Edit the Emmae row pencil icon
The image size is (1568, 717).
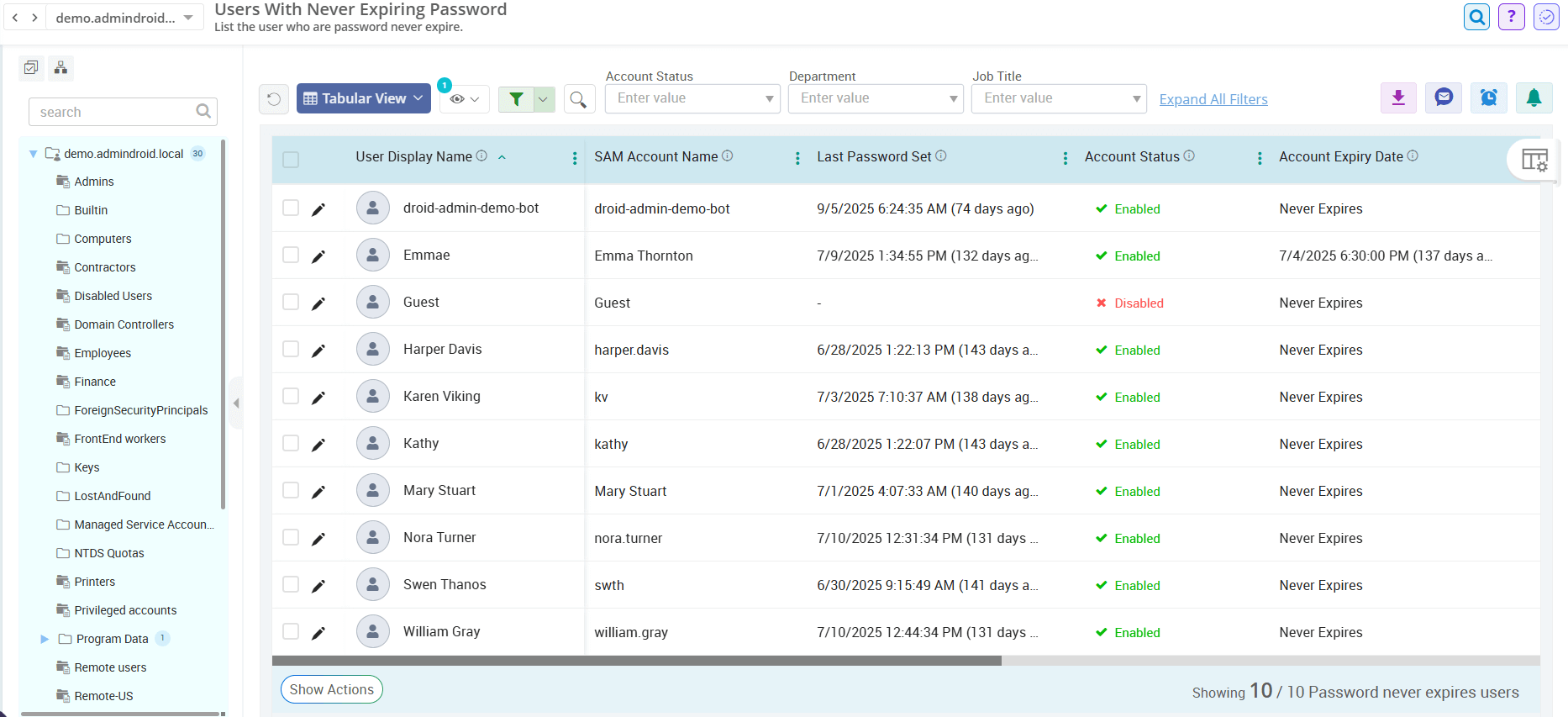[318, 256]
